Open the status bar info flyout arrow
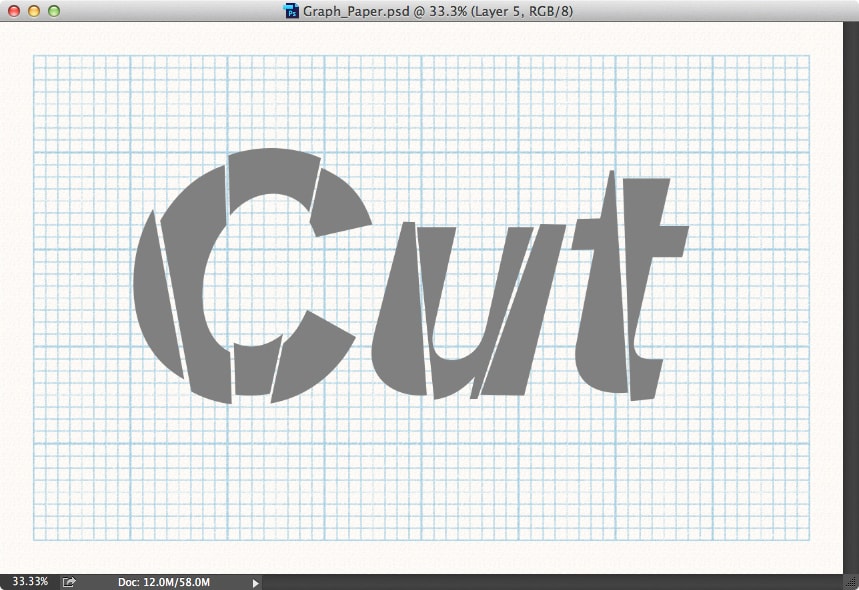Viewport: 859px width, 590px height. click(x=255, y=580)
